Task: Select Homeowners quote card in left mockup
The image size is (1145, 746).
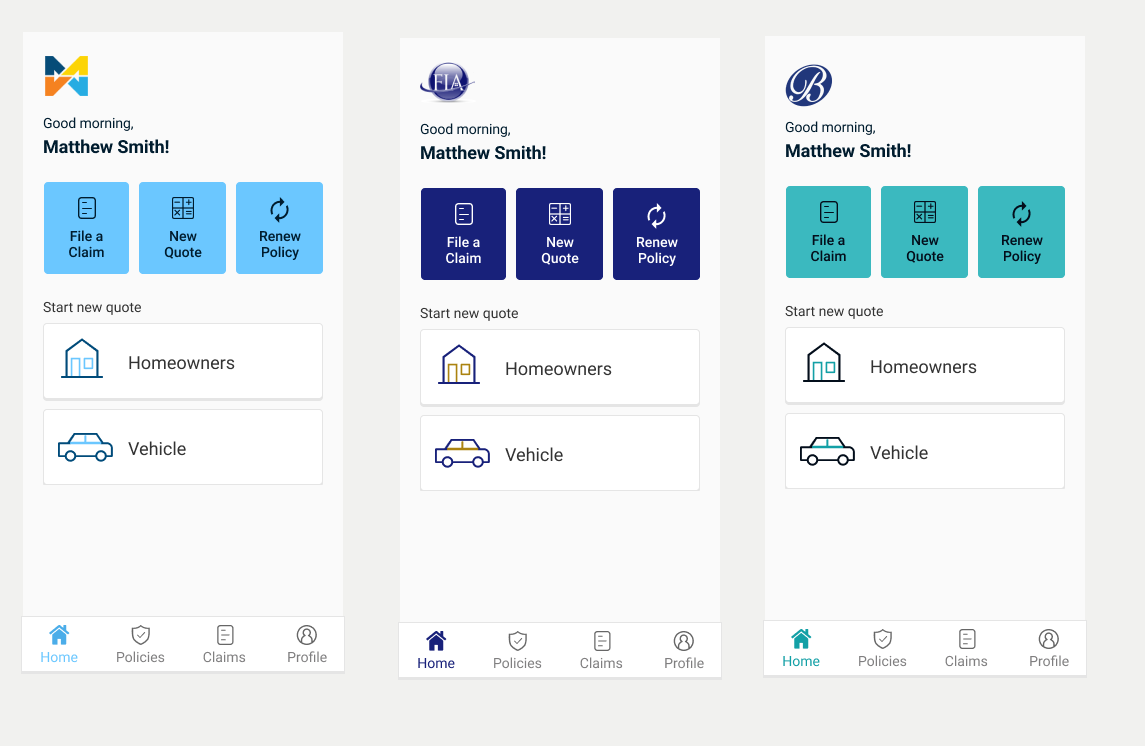Action: [183, 361]
